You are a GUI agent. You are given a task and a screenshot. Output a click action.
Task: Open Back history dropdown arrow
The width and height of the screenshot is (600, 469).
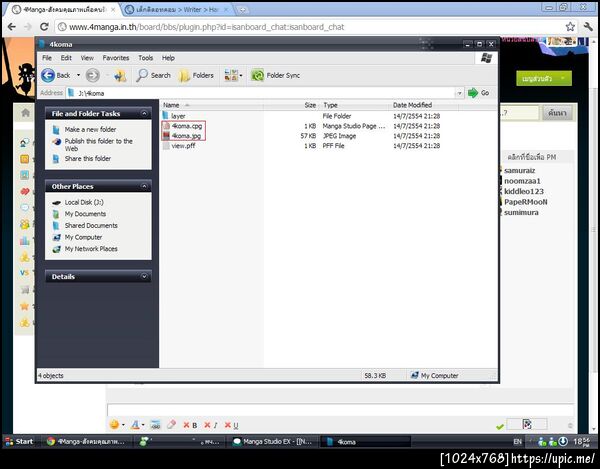[78, 75]
